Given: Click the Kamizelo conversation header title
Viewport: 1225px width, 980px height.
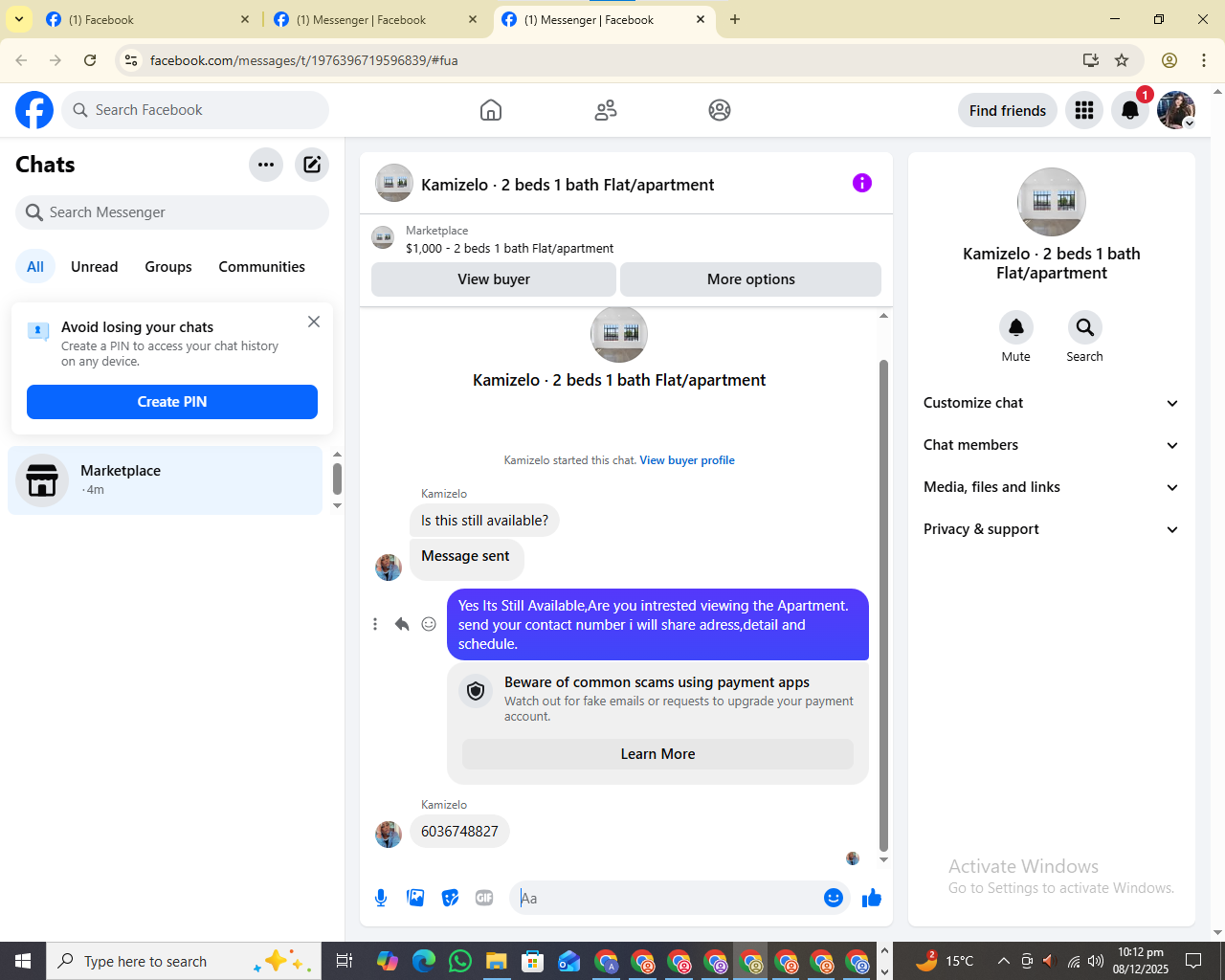Looking at the screenshot, I should click(568, 185).
